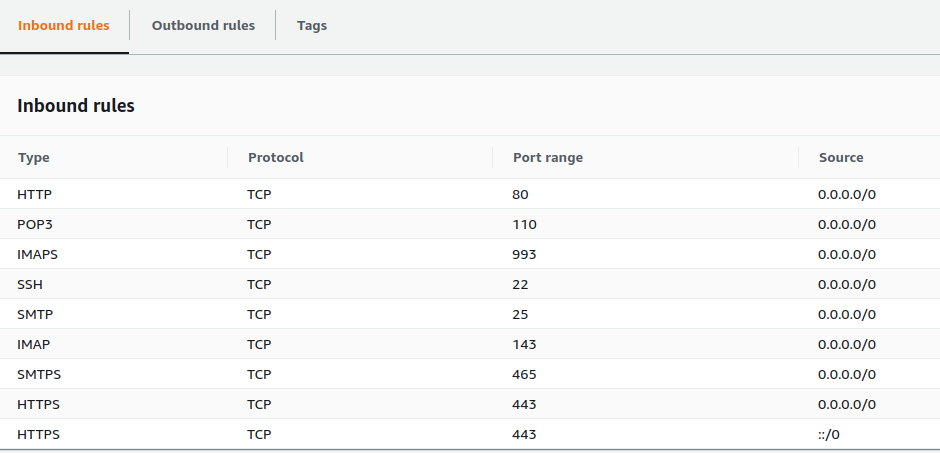Select the IMAP rule type cell
The width and height of the screenshot is (940, 453).
click(x=33, y=344)
